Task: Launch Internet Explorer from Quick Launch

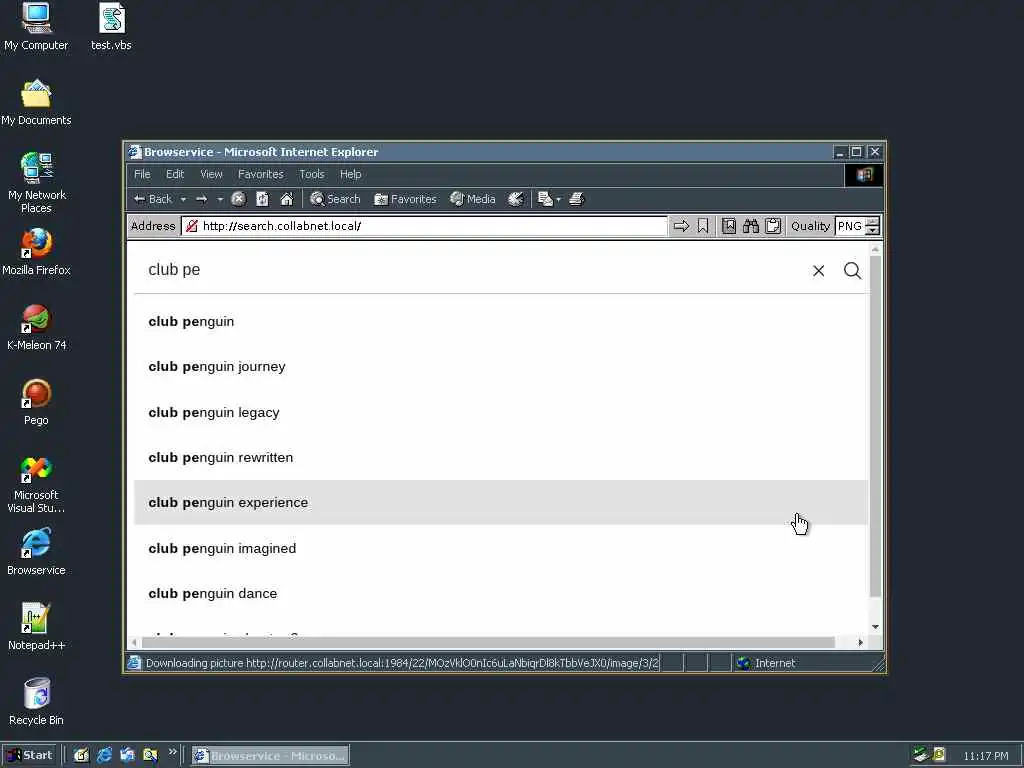Action: [104, 756]
